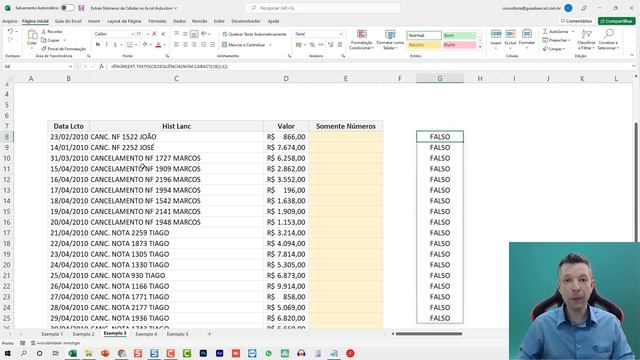640x360 pixels.
Task: Click the Excluir cells icon
Action: point(510,34)
